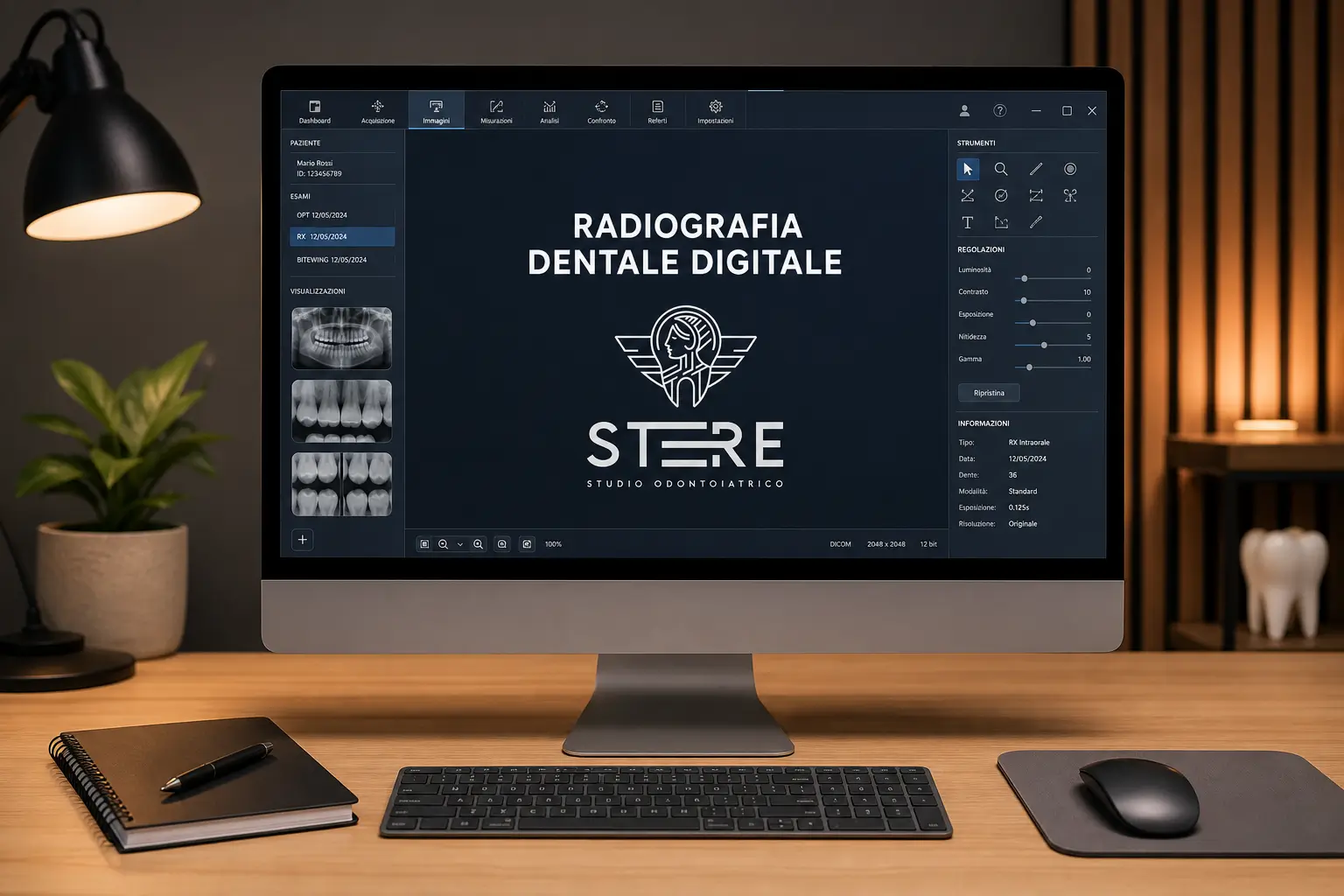Select the circled angle measurement tool
The width and height of the screenshot is (1344, 896).
coord(1001,195)
